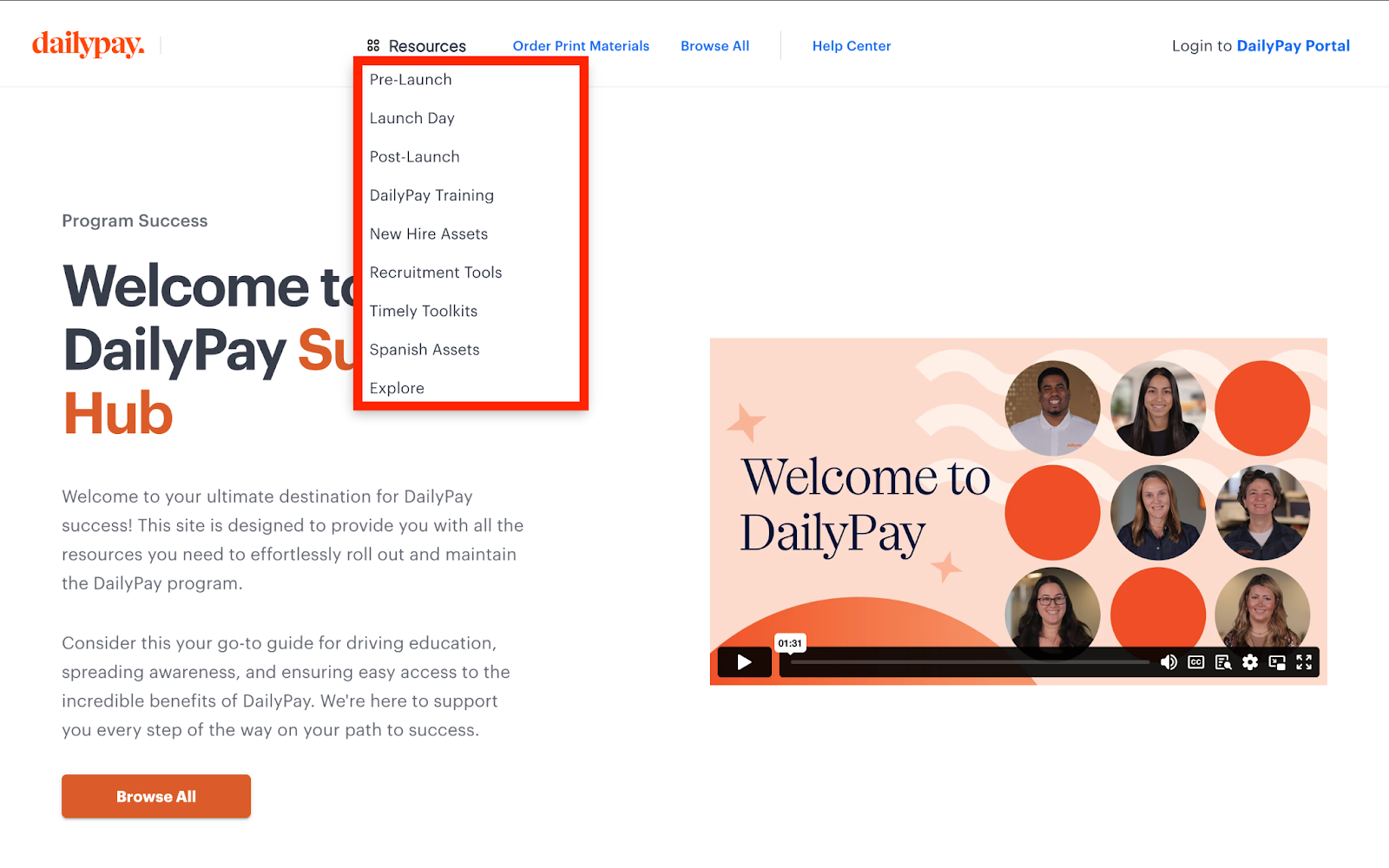Select Pre-Launch from Resources menu

click(411, 80)
